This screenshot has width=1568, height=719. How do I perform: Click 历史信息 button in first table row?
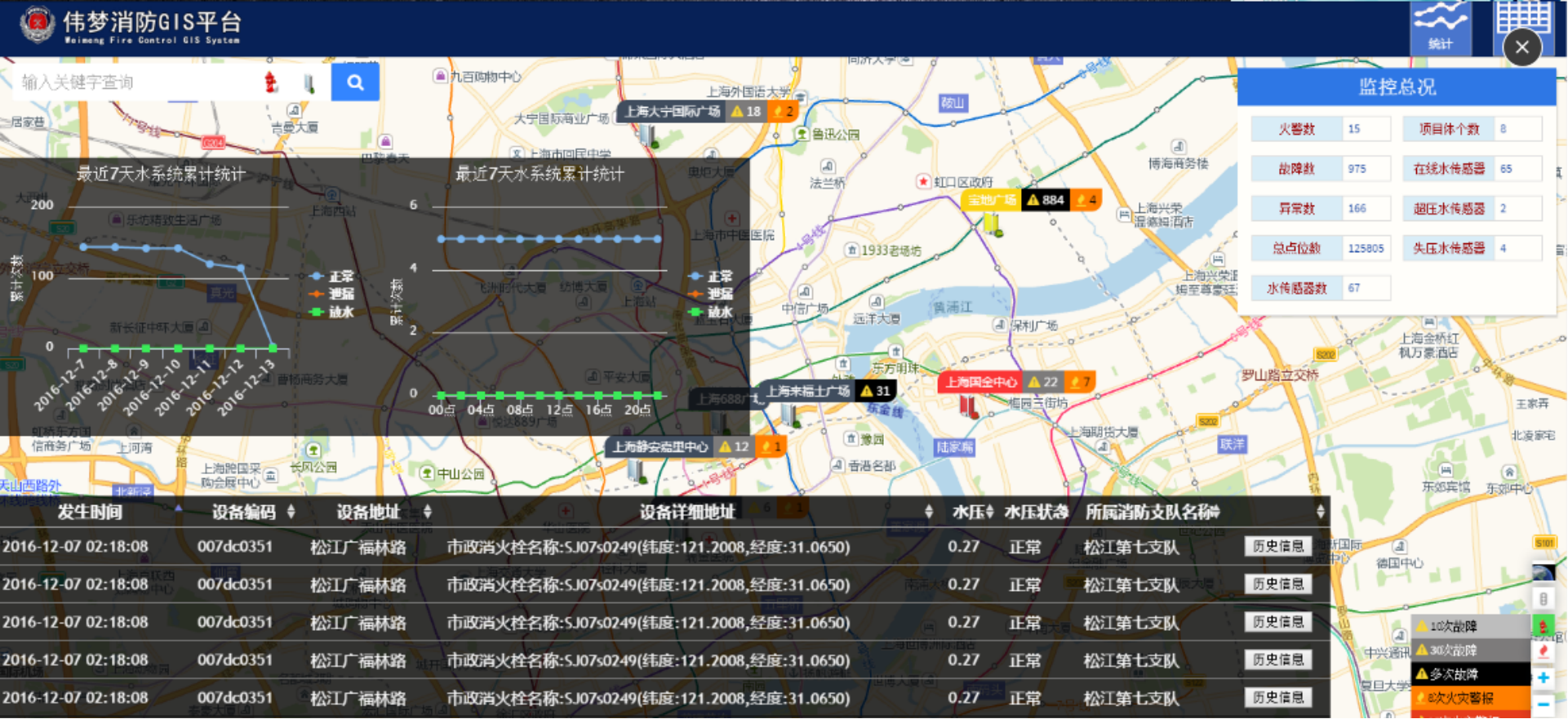point(1278,546)
